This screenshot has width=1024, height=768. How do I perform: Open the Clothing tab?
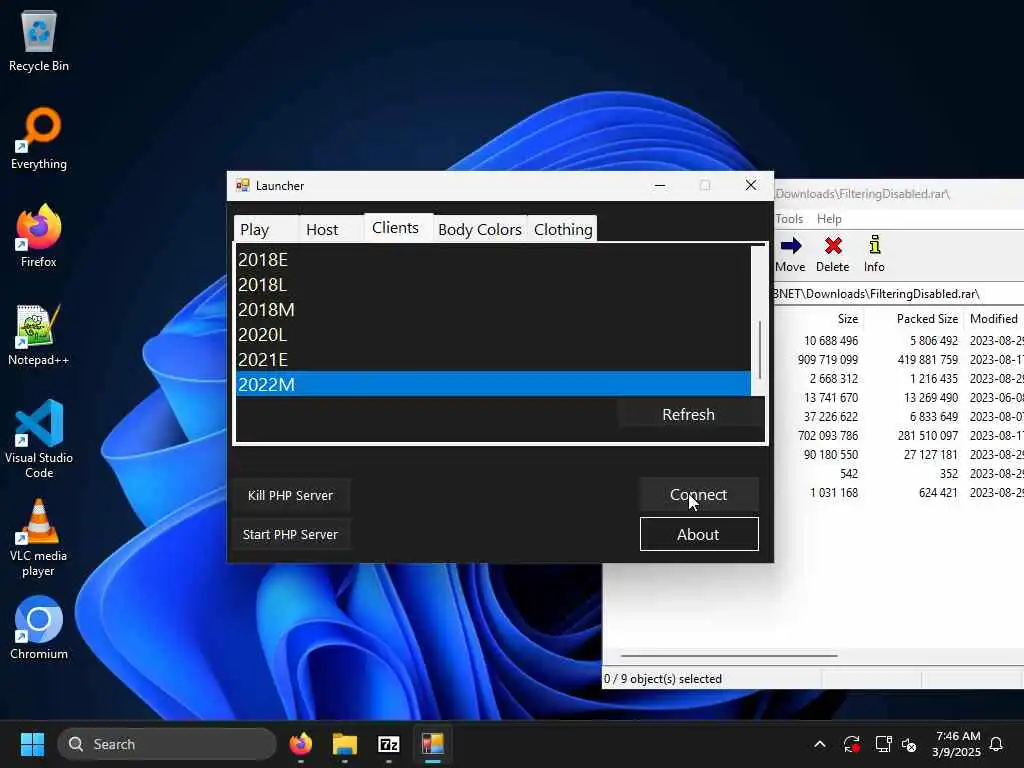click(x=563, y=229)
